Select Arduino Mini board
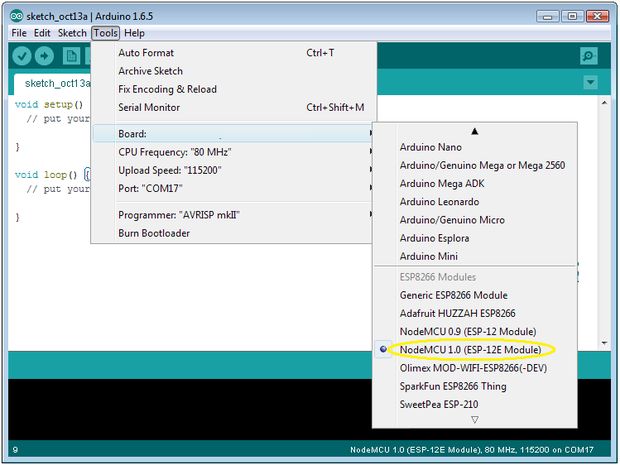The image size is (620, 465). click(x=475, y=256)
